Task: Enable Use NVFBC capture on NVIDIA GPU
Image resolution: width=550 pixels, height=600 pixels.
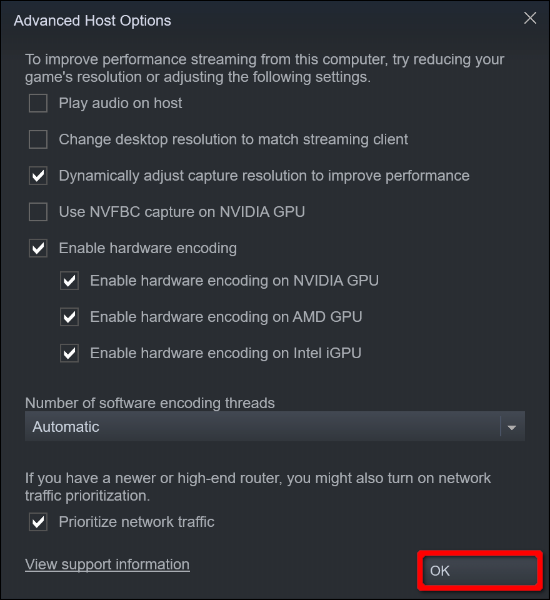Action: click(38, 212)
